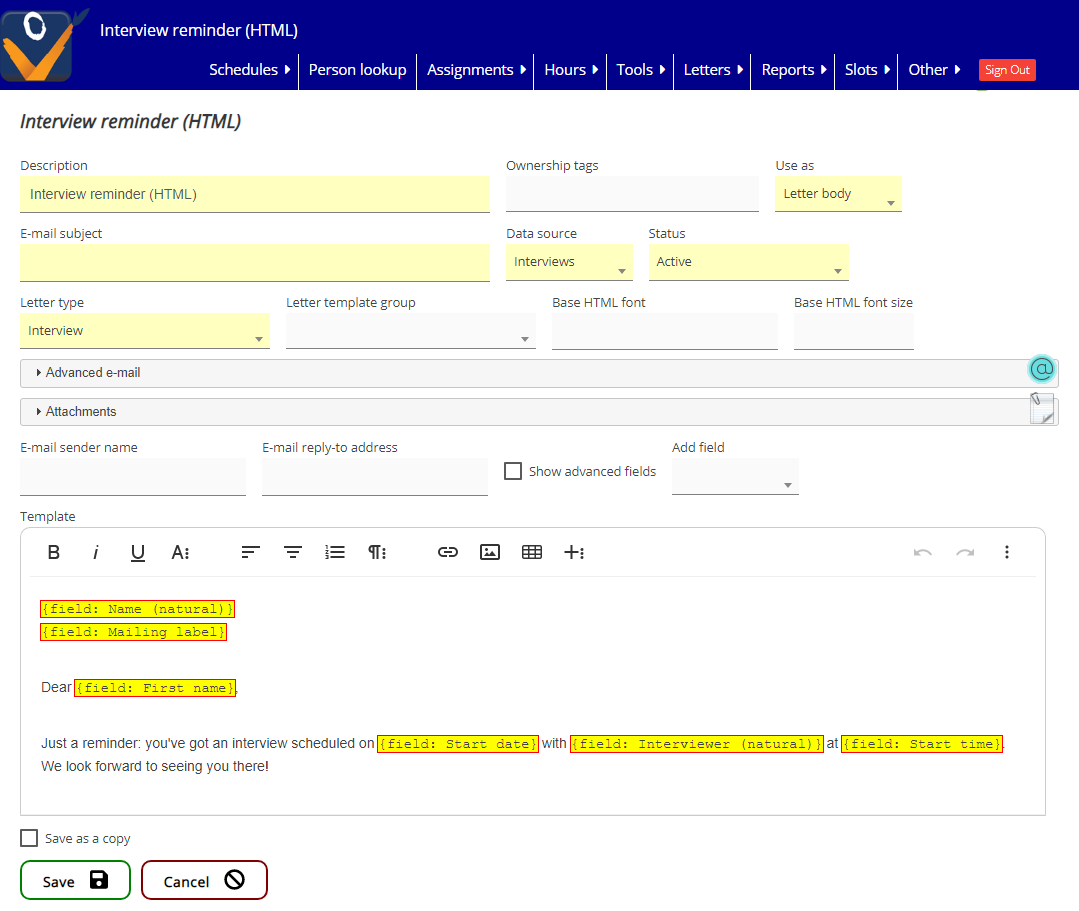Enable Save as a copy checkbox

[x=29, y=838]
